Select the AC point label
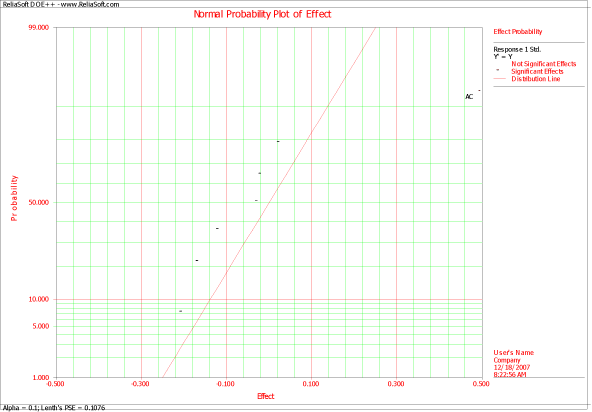Viewport: 592px width, 412px height. coord(469,97)
